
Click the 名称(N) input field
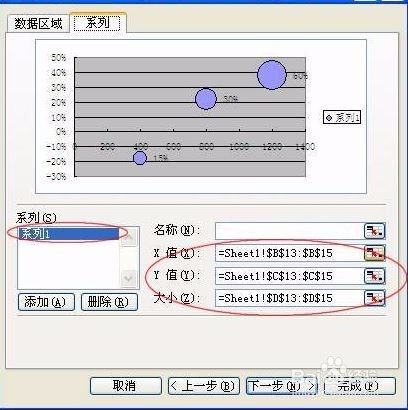pyautogui.click(x=289, y=231)
